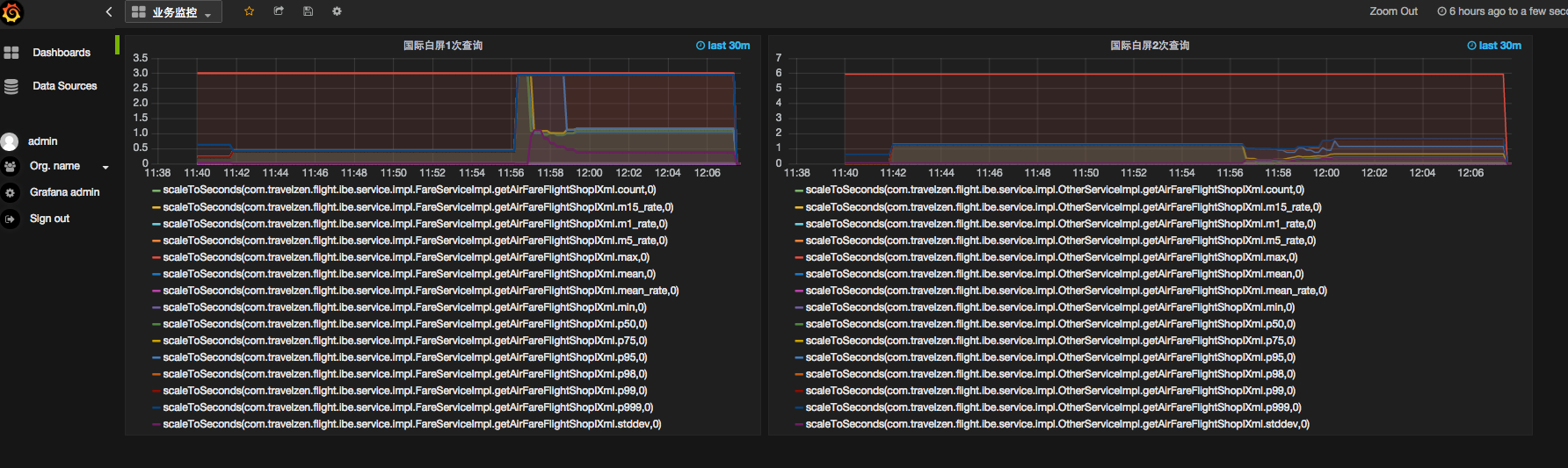
Task: Click last 30m label on 1次查询 panel
Action: click(723, 46)
